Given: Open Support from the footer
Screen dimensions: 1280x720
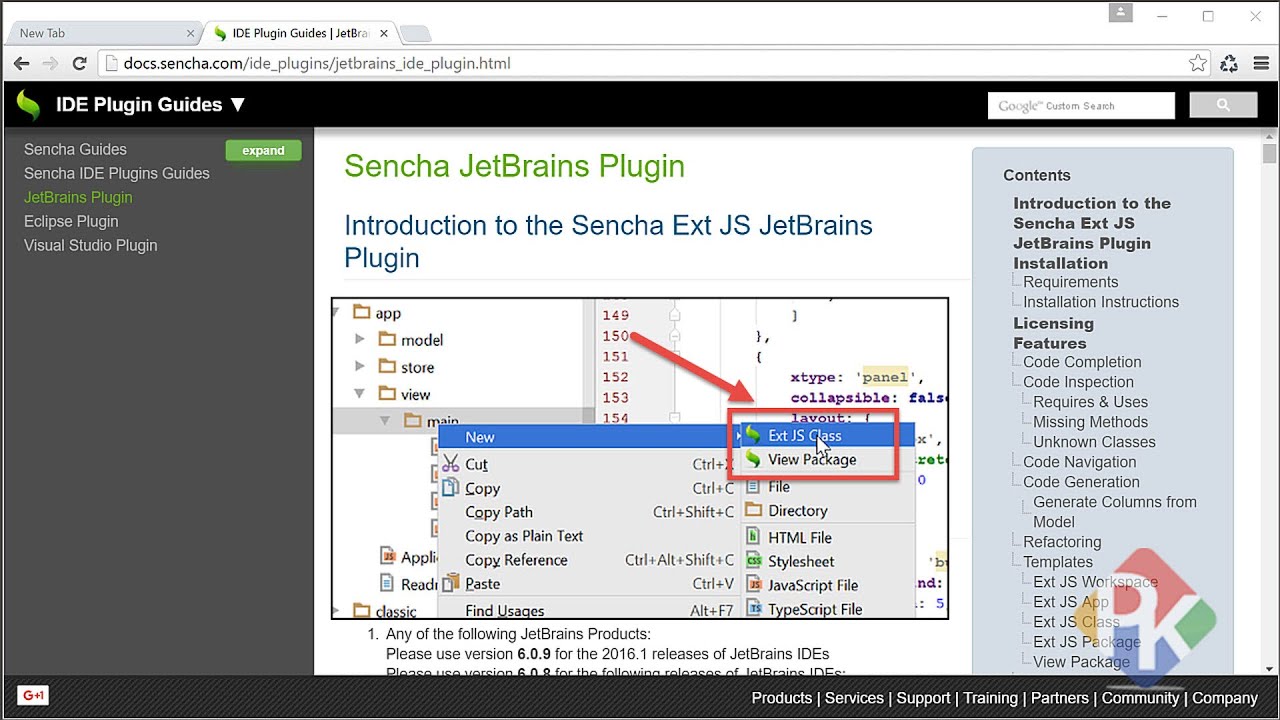Looking at the screenshot, I should [923, 698].
